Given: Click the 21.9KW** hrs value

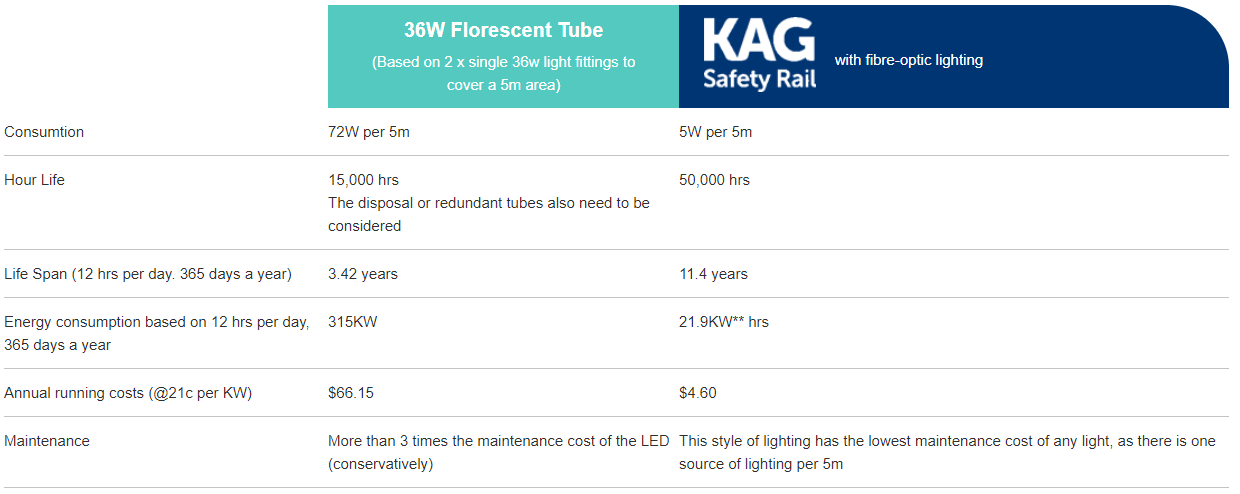Looking at the screenshot, I should [724, 322].
